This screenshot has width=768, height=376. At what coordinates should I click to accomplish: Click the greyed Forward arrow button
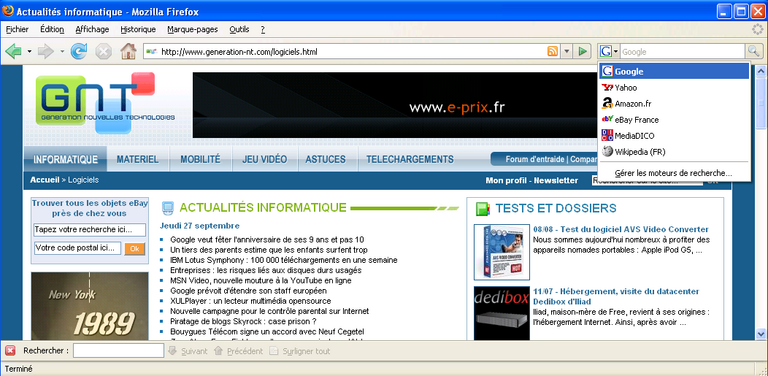[46, 51]
